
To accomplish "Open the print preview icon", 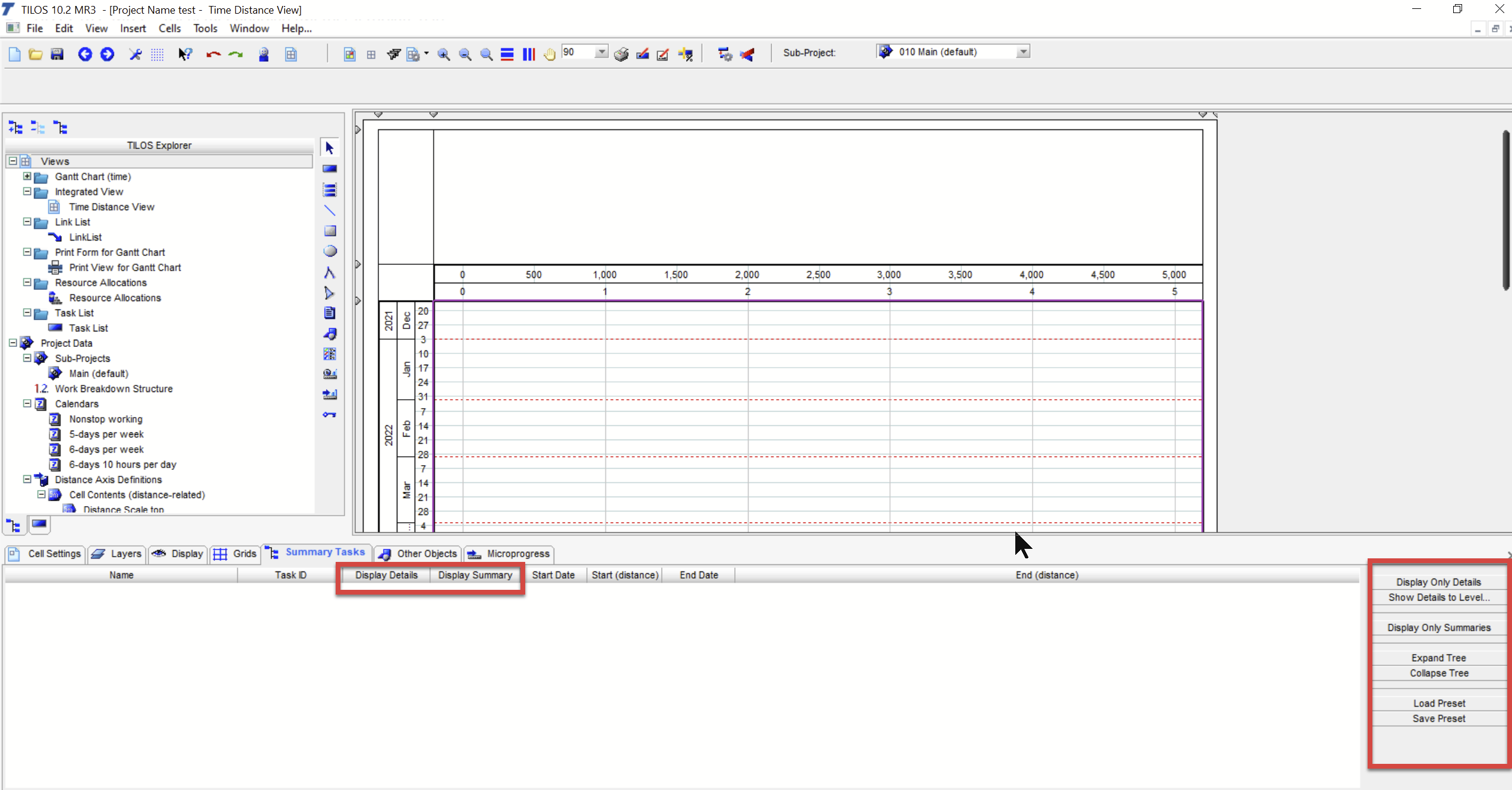I will click(x=620, y=54).
